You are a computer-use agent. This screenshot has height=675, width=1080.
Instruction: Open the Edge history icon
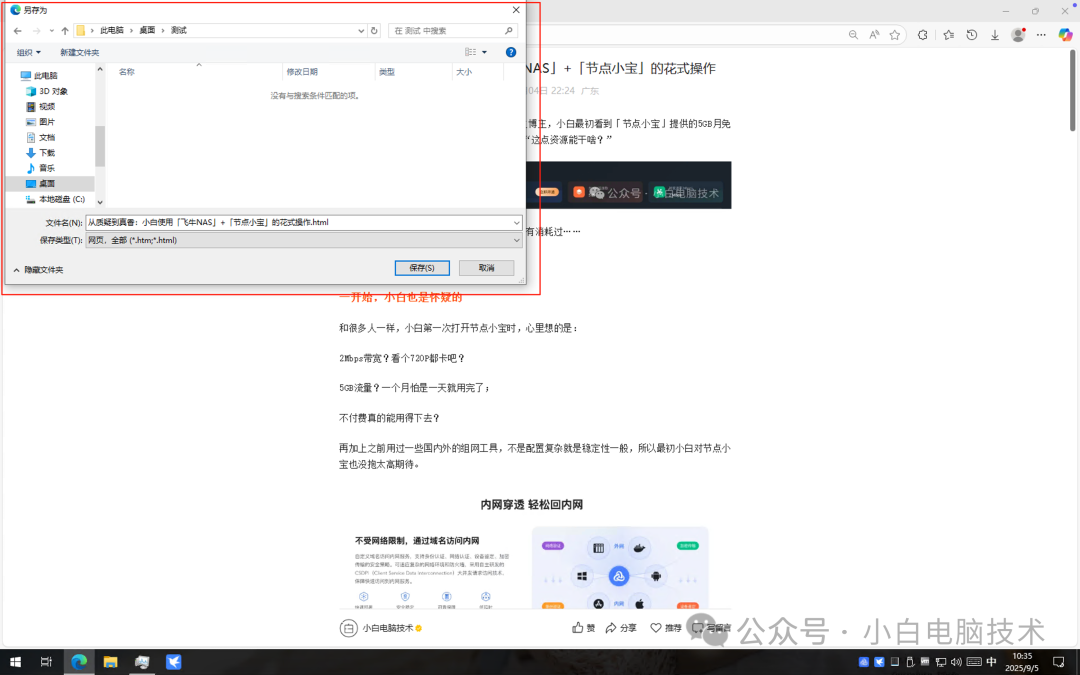[x=972, y=34]
